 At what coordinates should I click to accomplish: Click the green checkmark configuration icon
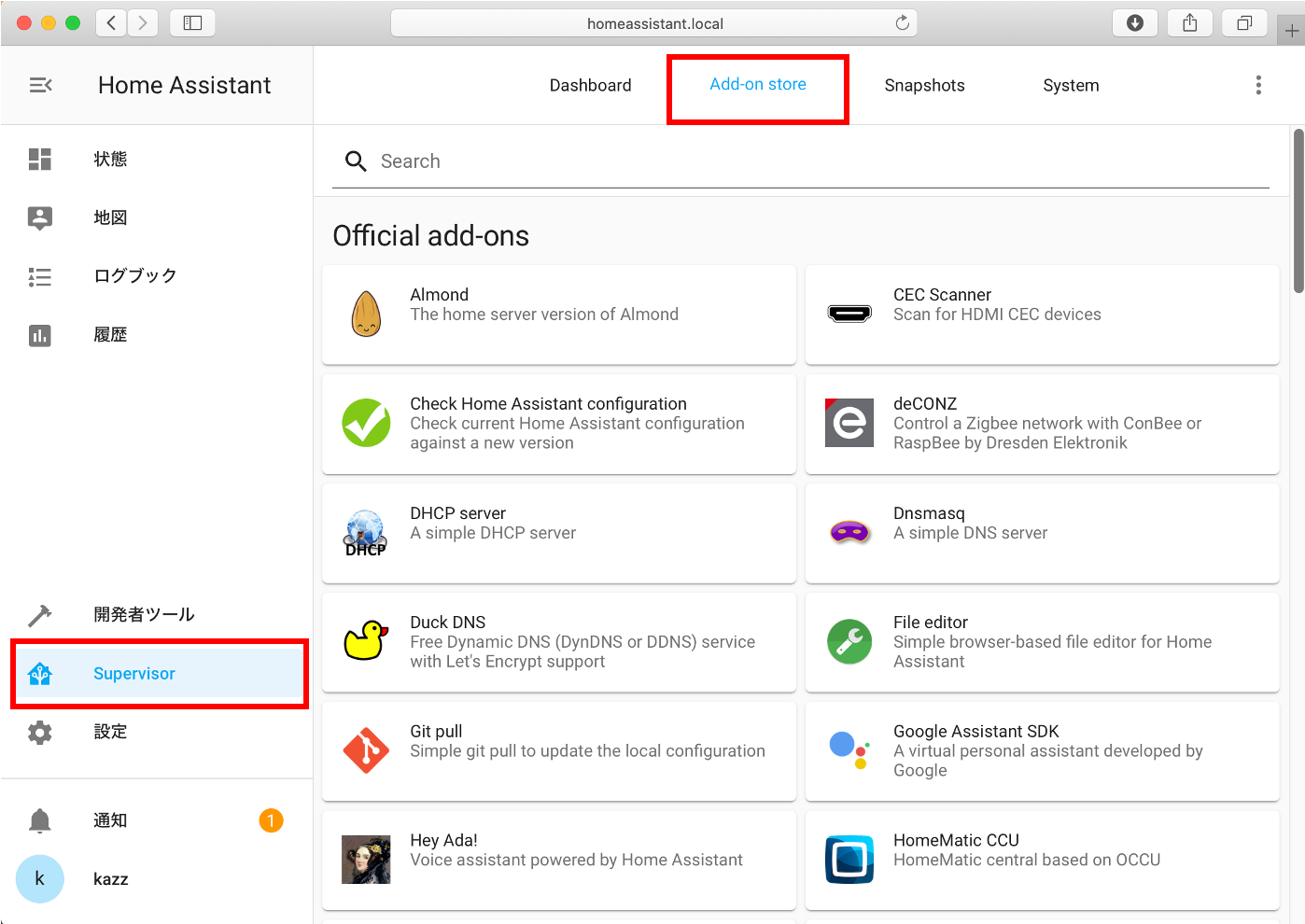pyautogui.click(x=366, y=423)
